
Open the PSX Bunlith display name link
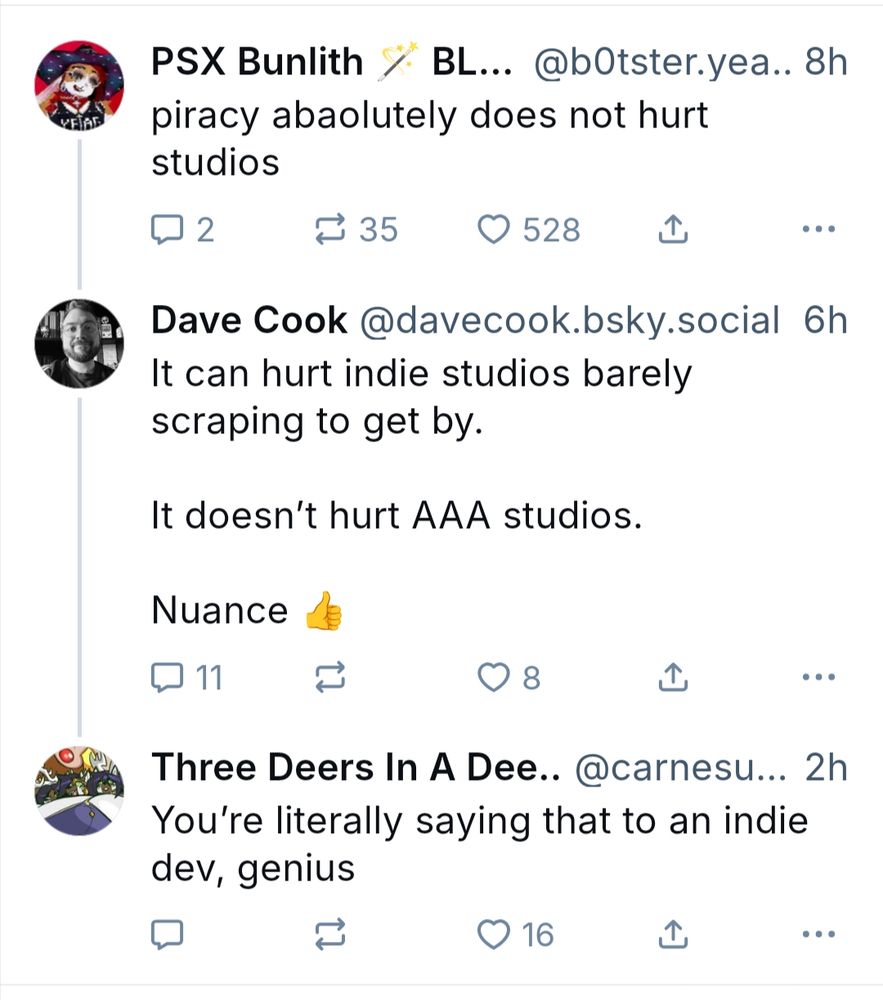click(x=256, y=62)
